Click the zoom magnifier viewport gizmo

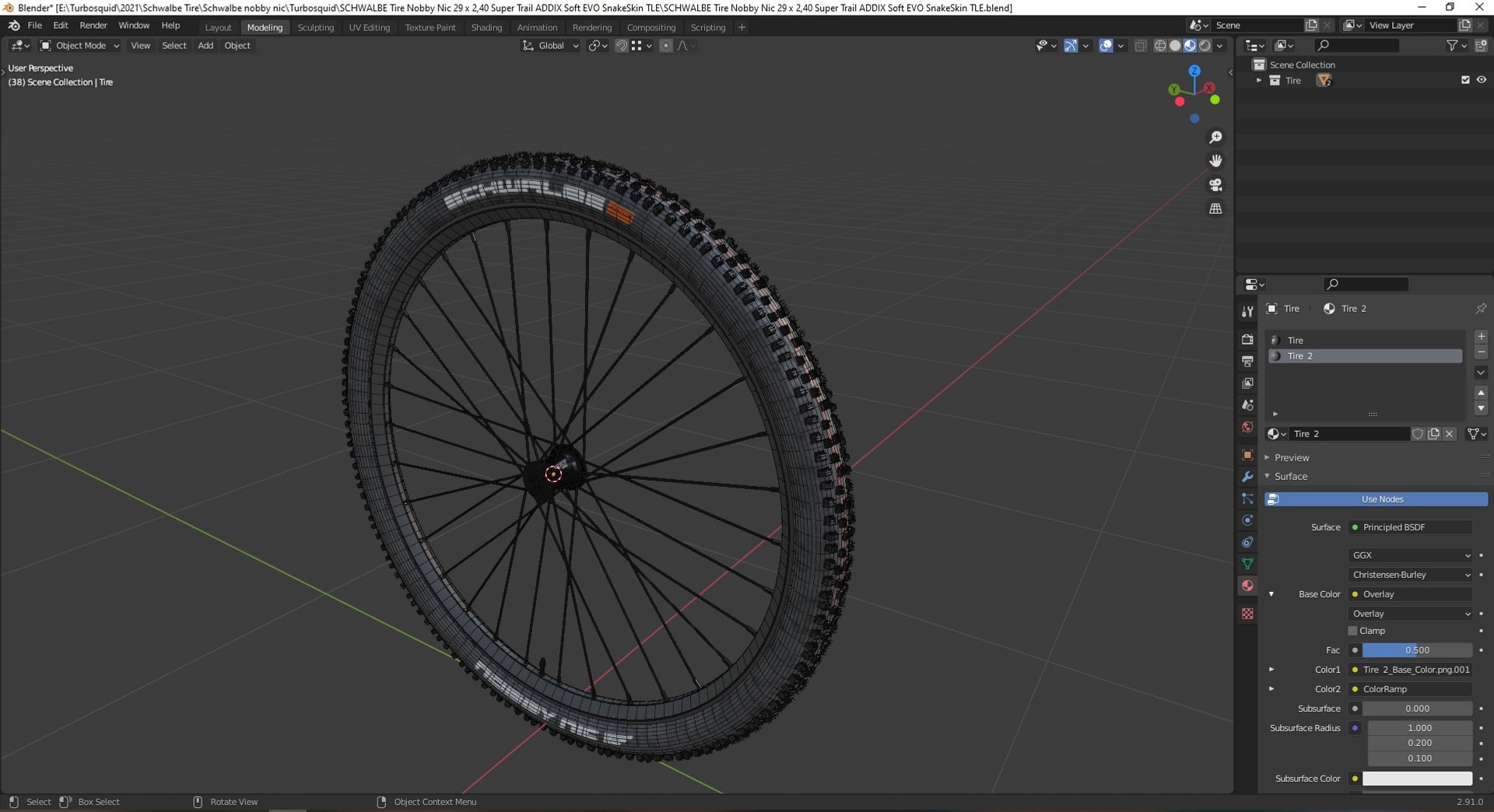(1215, 138)
